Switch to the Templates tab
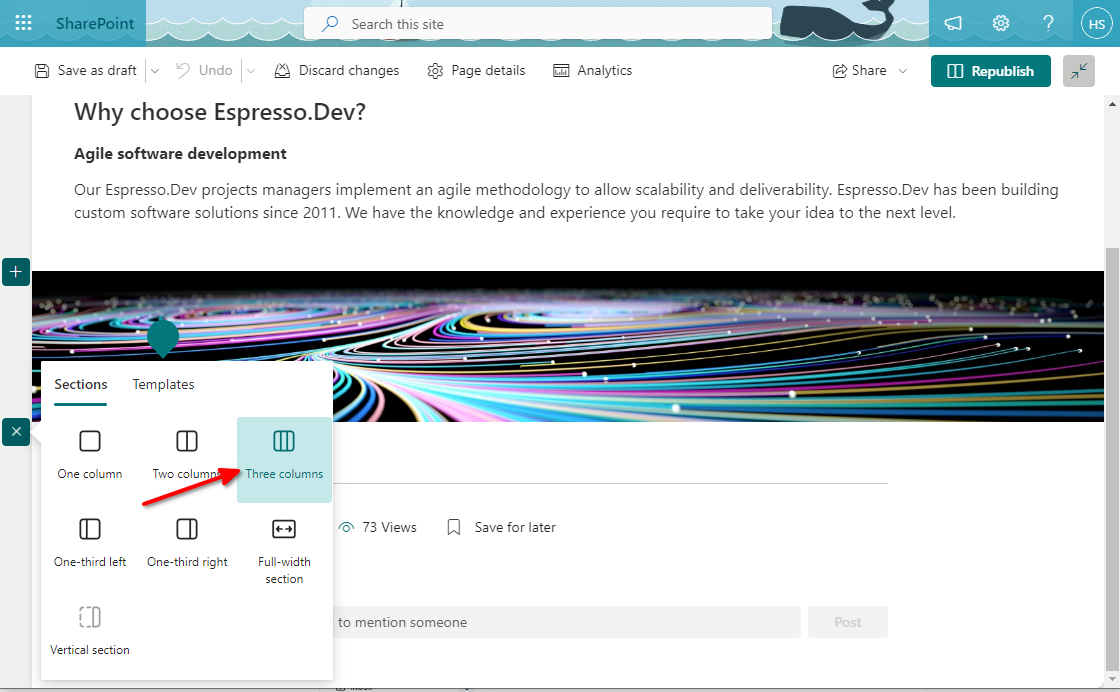 pyautogui.click(x=163, y=384)
